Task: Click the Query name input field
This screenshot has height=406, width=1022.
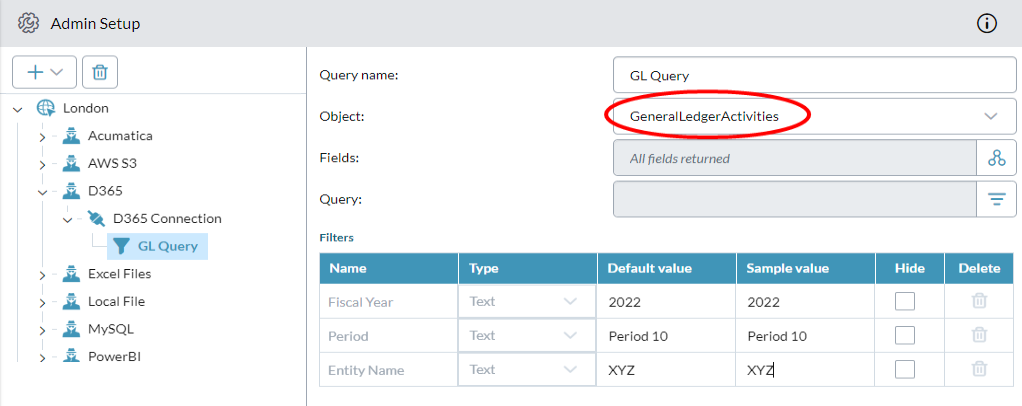Action: pyautogui.click(x=815, y=76)
